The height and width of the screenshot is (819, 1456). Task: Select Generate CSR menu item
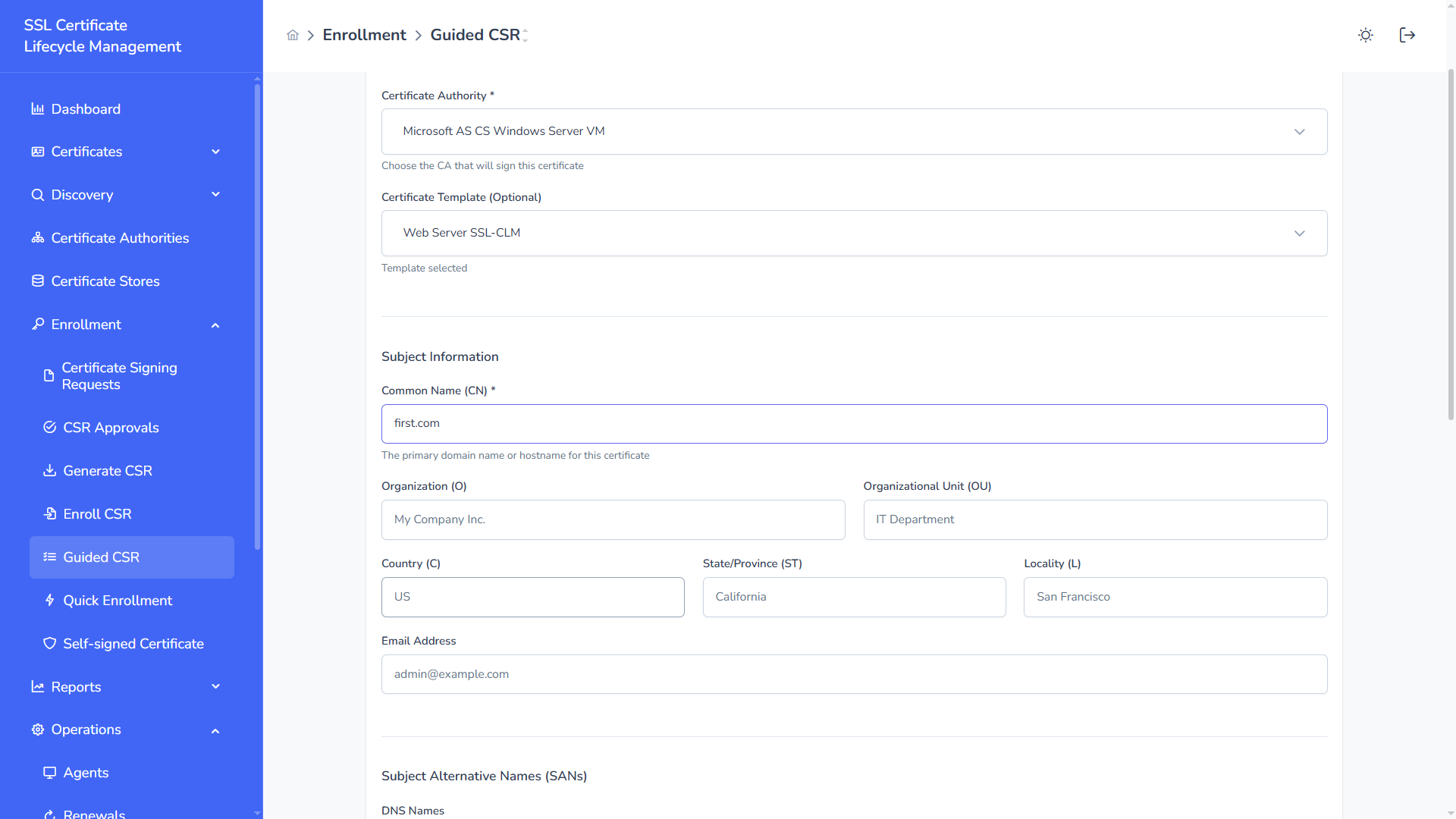[x=107, y=471]
